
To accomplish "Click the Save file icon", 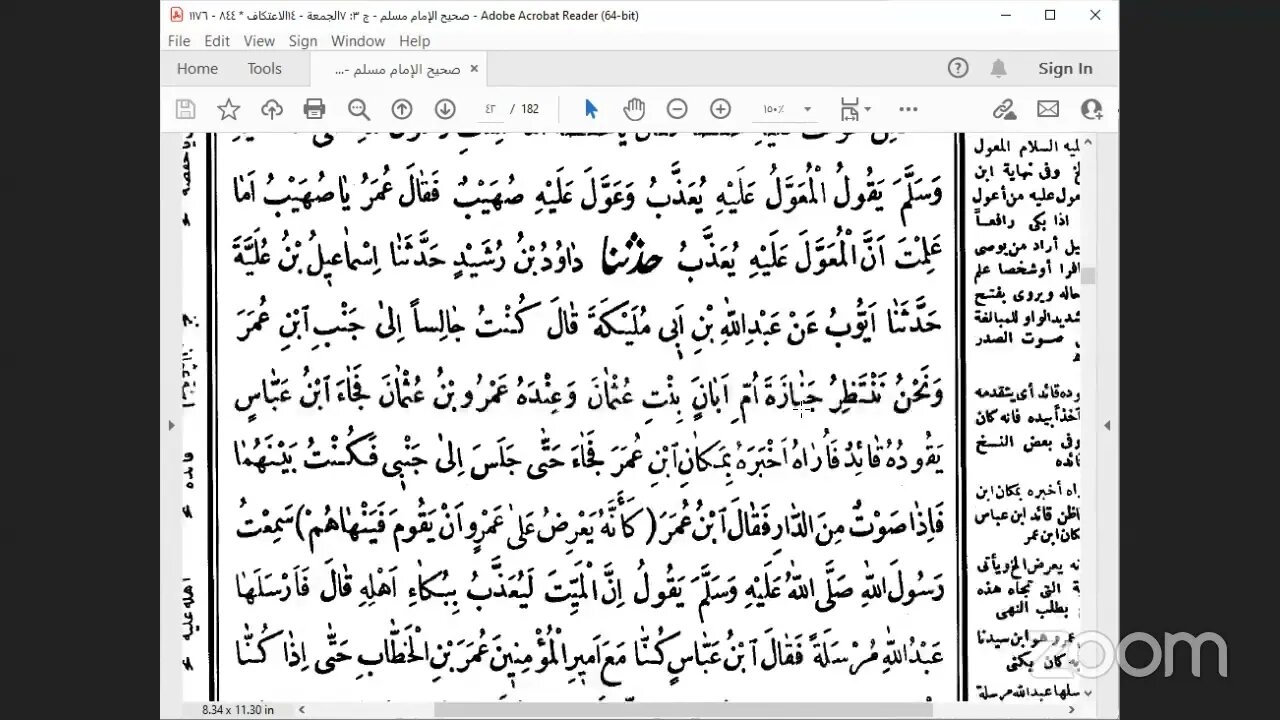I will [185, 109].
